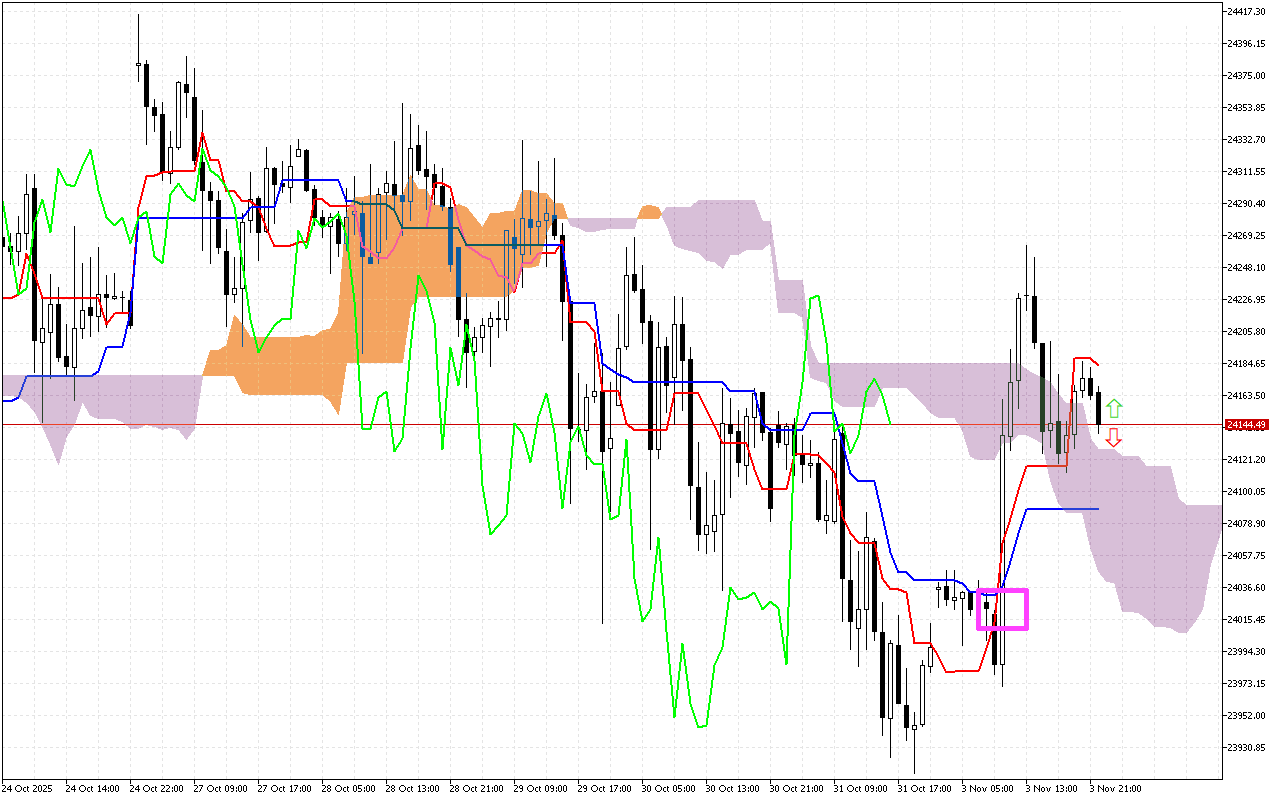Click the 24290.40 price scale label

[1247, 204]
